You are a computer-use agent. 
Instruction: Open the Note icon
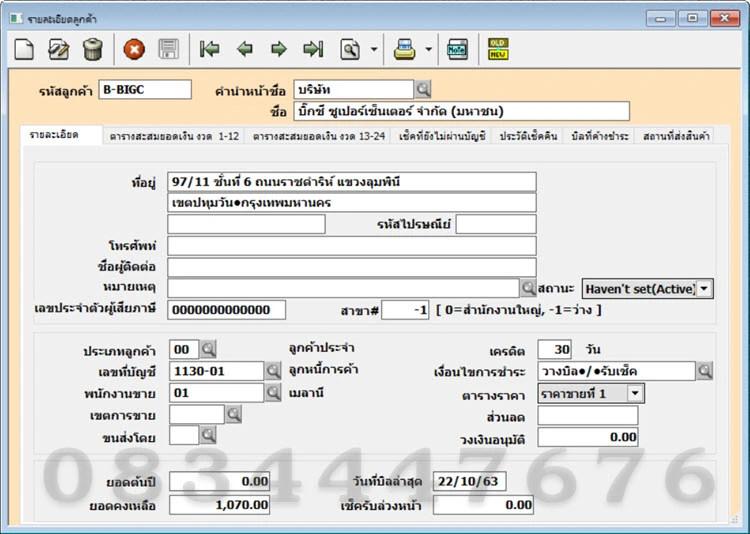457,49
